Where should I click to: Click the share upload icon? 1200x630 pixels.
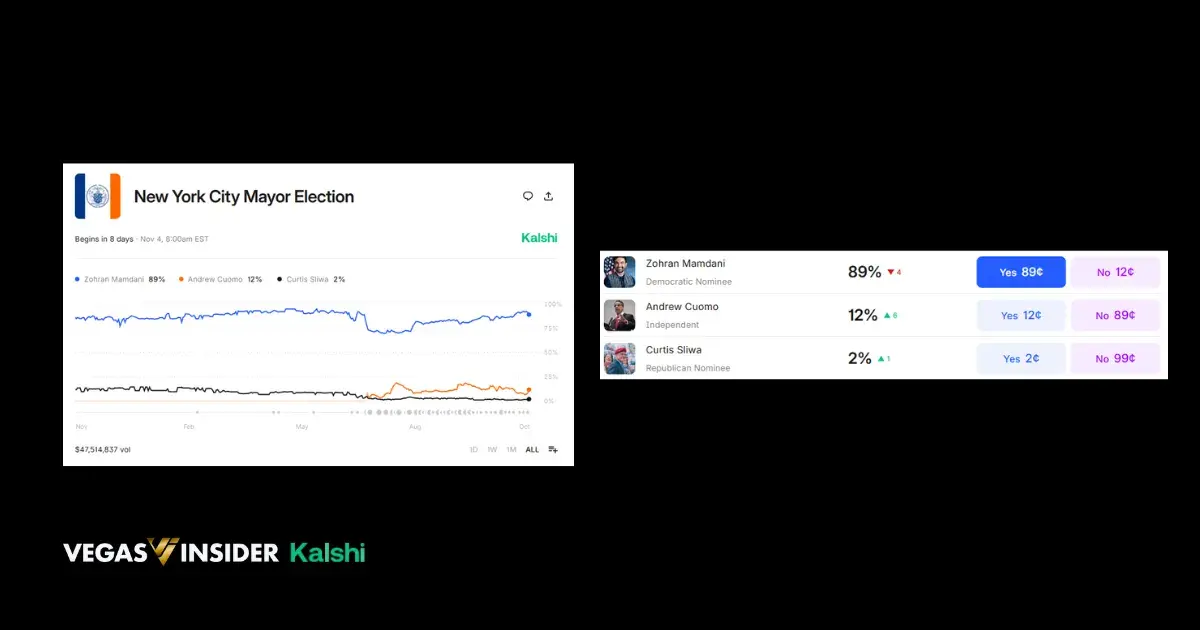548,195
